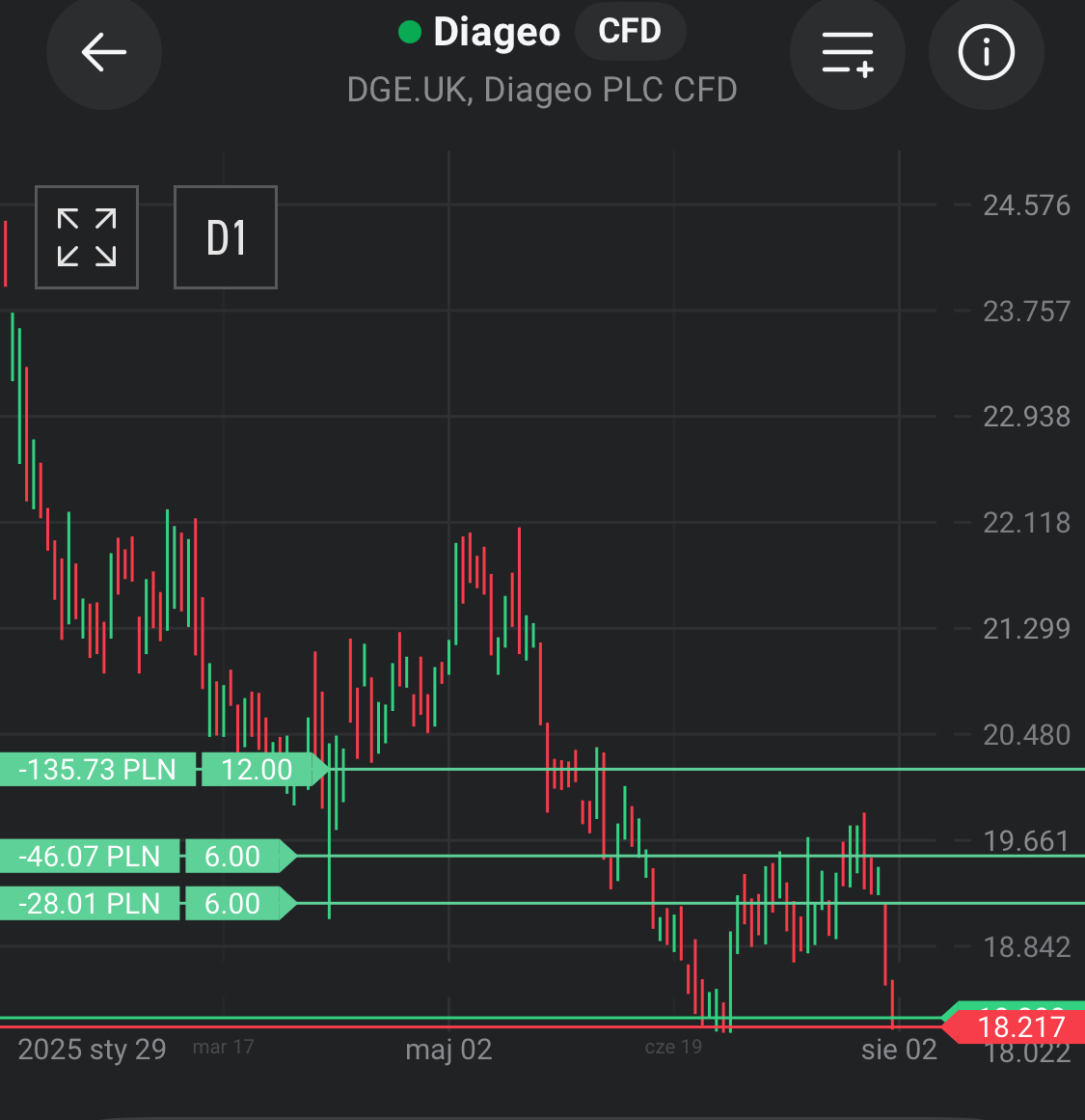Image resolution: width=1085 pixels, height=1120 pixels.
Task: Tap the 19.661 price axis label
Action: click(1026, 840)
